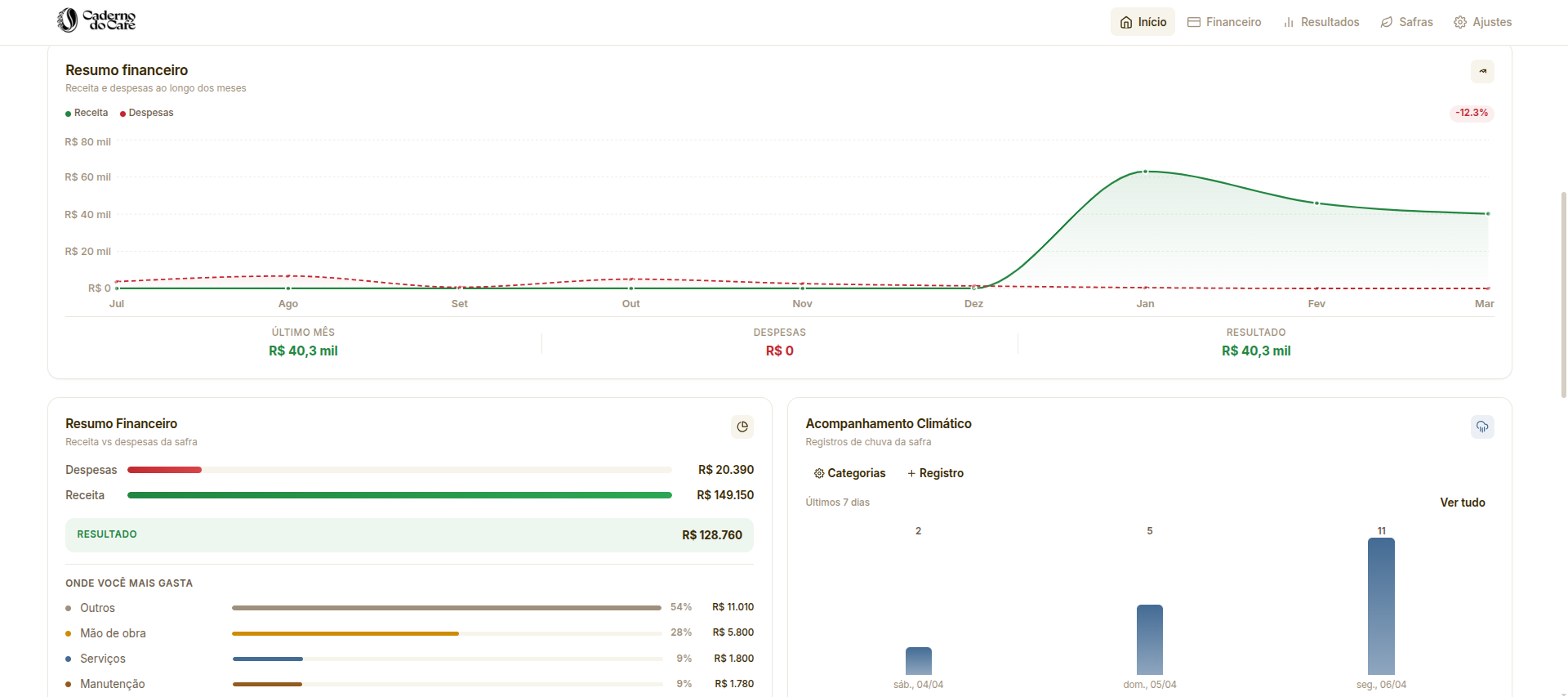Click the green Receita progress bar

[399, 495]
